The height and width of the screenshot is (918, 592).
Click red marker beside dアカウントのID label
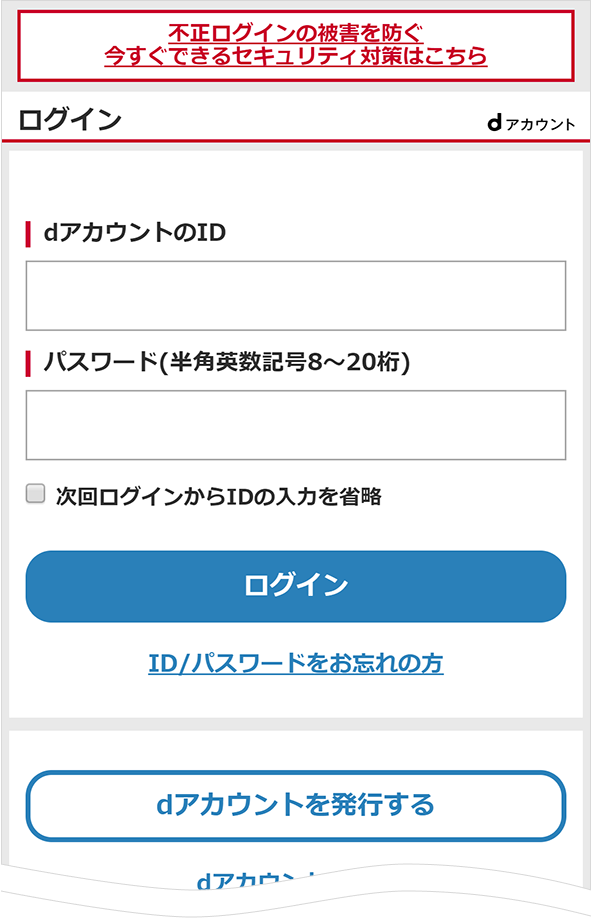28,234
